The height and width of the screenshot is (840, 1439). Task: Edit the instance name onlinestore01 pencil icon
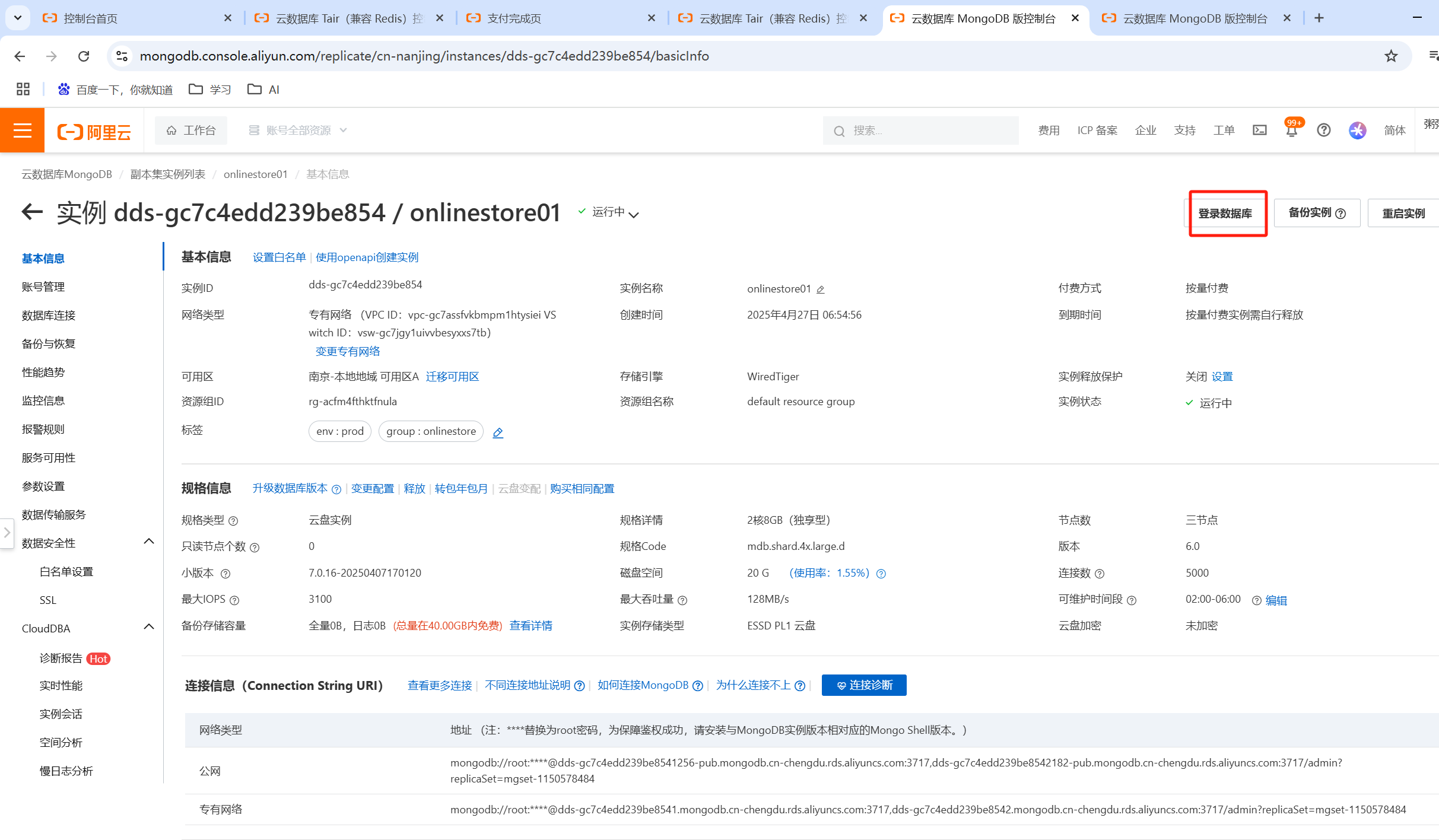pos(821,289)
